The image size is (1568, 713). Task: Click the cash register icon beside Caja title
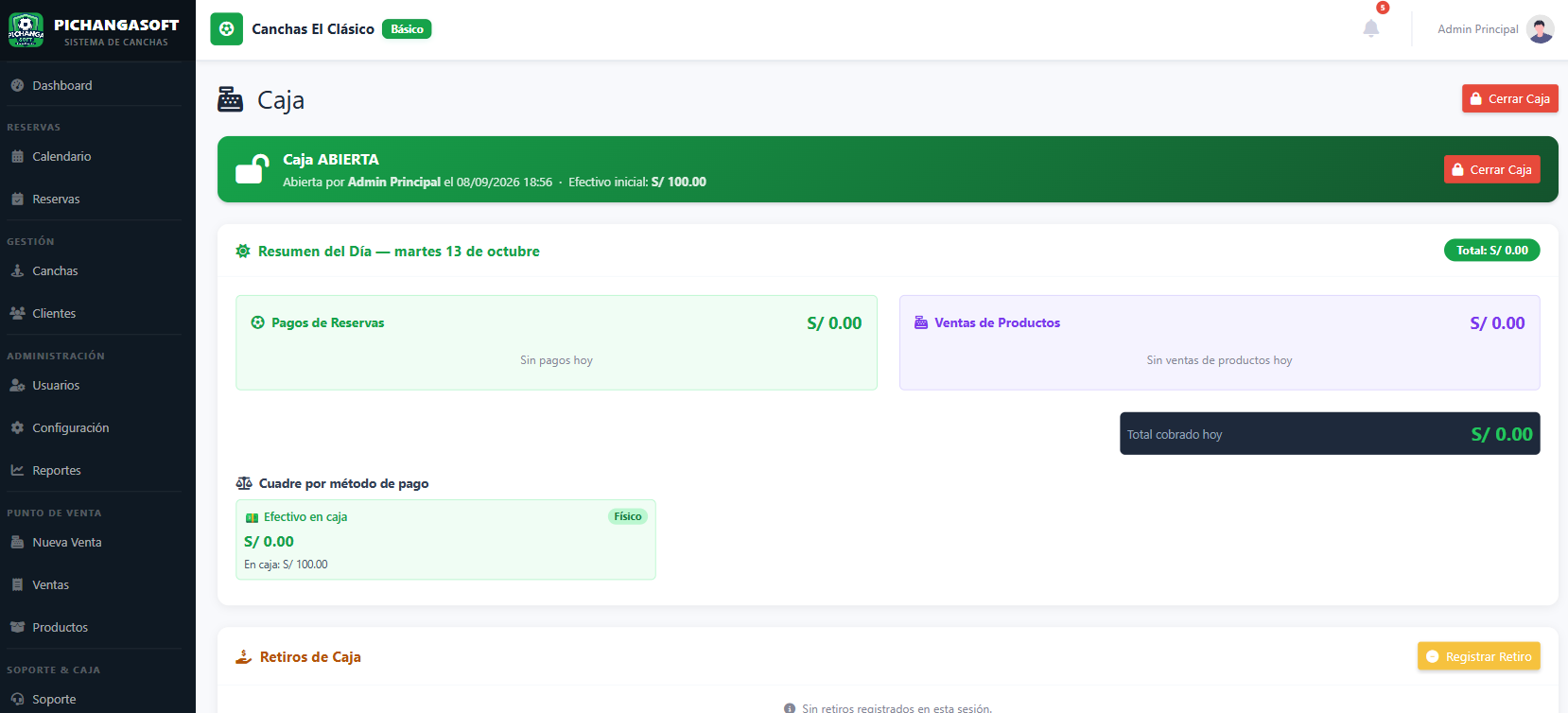point(230,99)
